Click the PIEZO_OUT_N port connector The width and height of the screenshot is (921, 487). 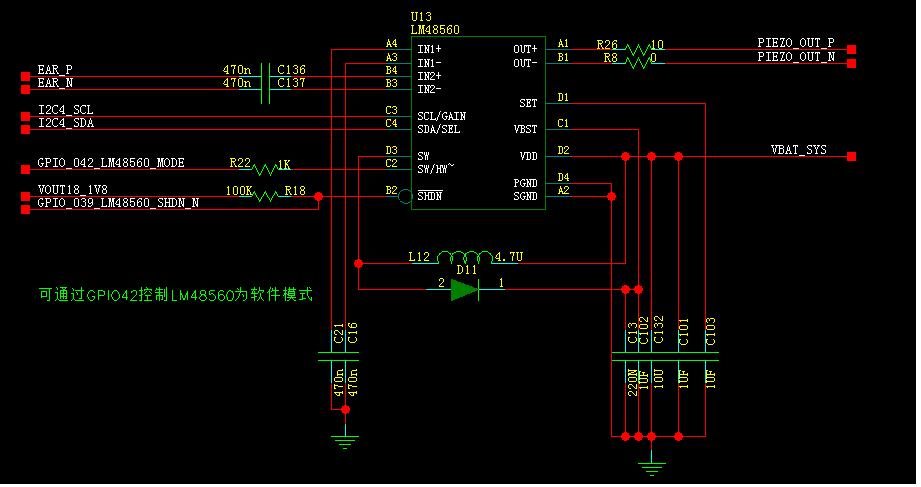pos(852,63)
